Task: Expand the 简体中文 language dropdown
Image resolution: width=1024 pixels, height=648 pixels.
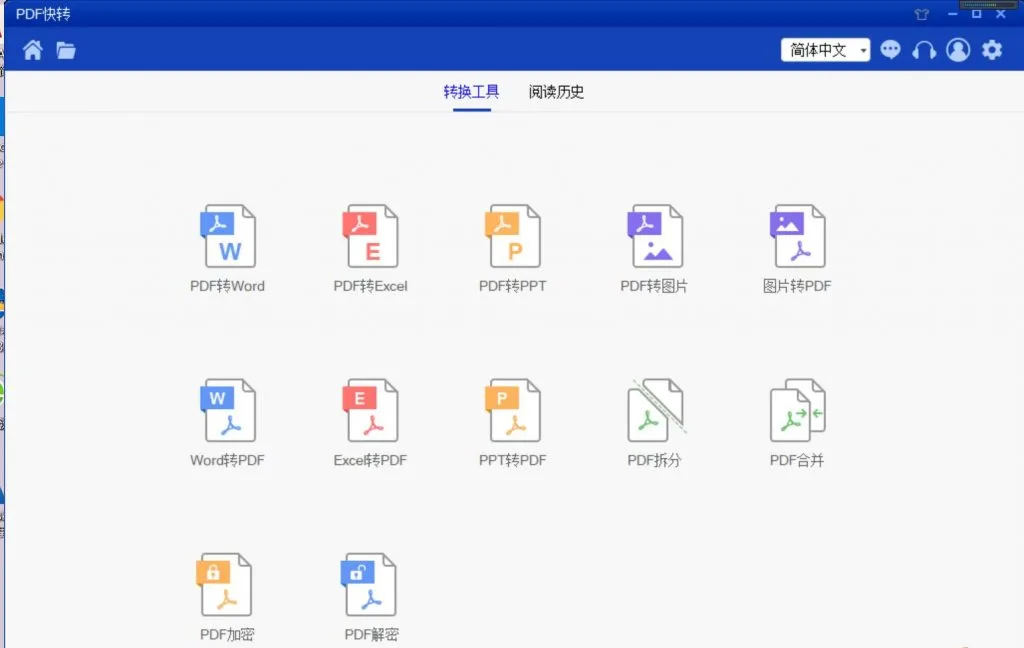Action: [825, 50]
